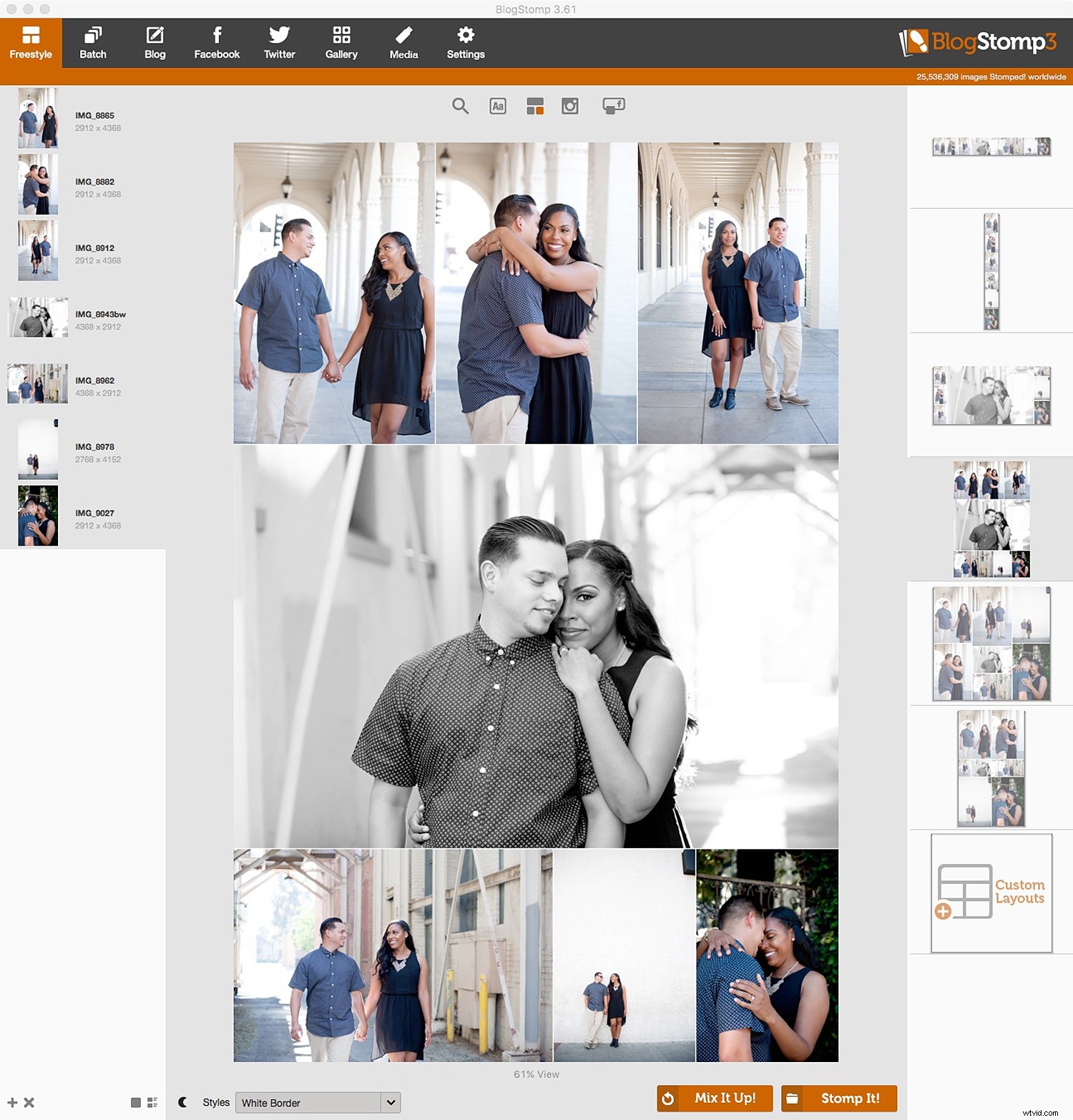Switch to the Batch tab
Screen dimensions: 1073x1120
92,41
